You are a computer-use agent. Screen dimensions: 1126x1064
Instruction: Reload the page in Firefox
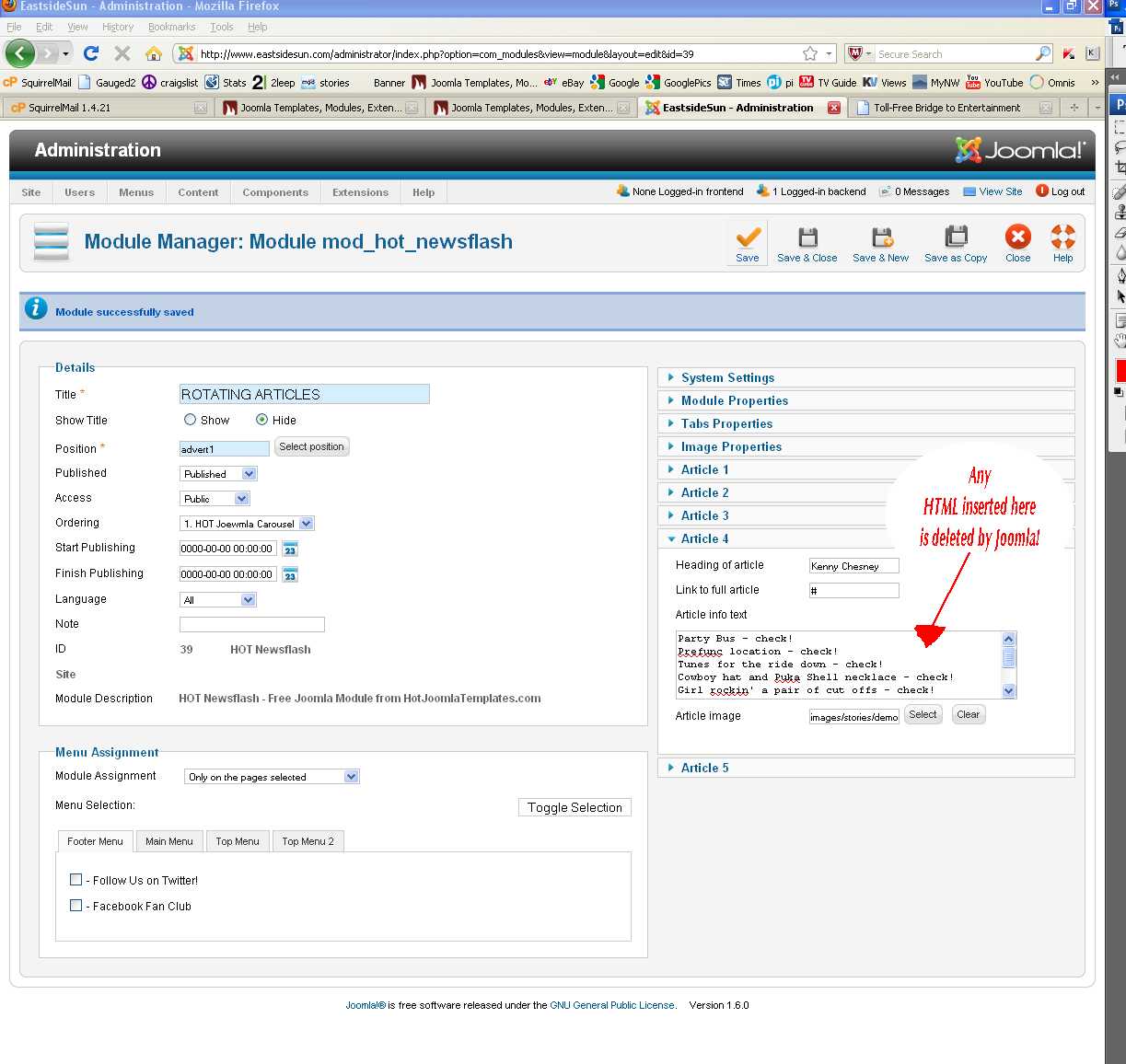point(90,53)
